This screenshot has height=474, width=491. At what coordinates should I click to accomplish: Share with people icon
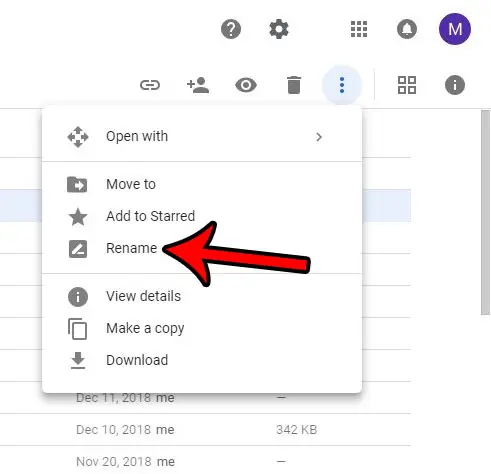click(198, 85)
